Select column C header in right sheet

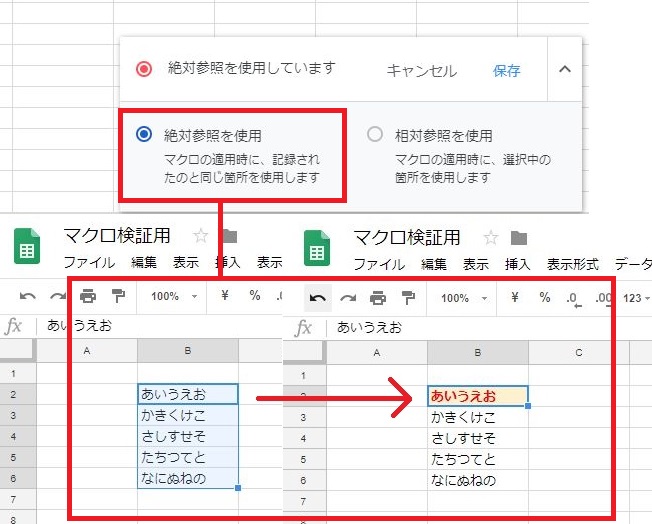point(579,353)
